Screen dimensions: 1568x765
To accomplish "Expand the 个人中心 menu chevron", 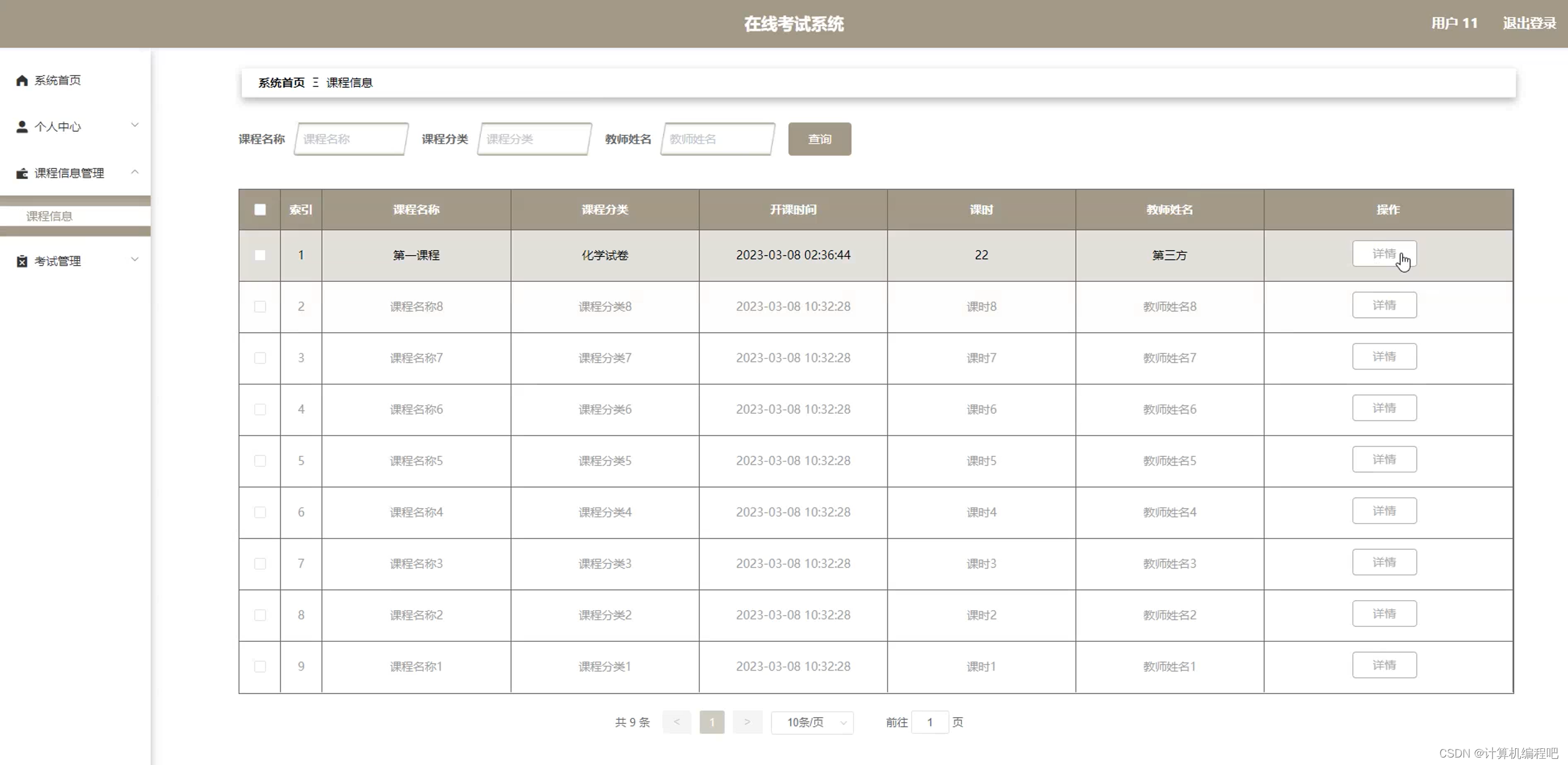I will (x=134, y=126).
